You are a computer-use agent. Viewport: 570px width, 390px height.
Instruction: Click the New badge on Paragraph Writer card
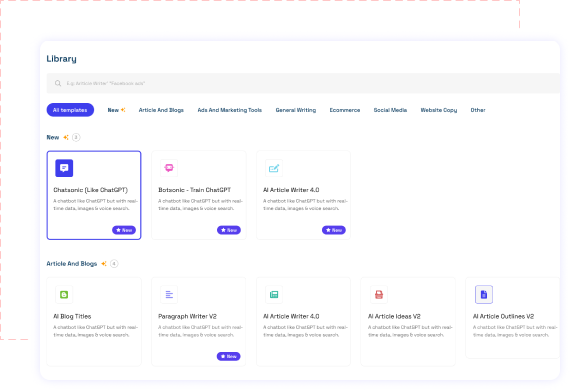click(x=229, y=356)
